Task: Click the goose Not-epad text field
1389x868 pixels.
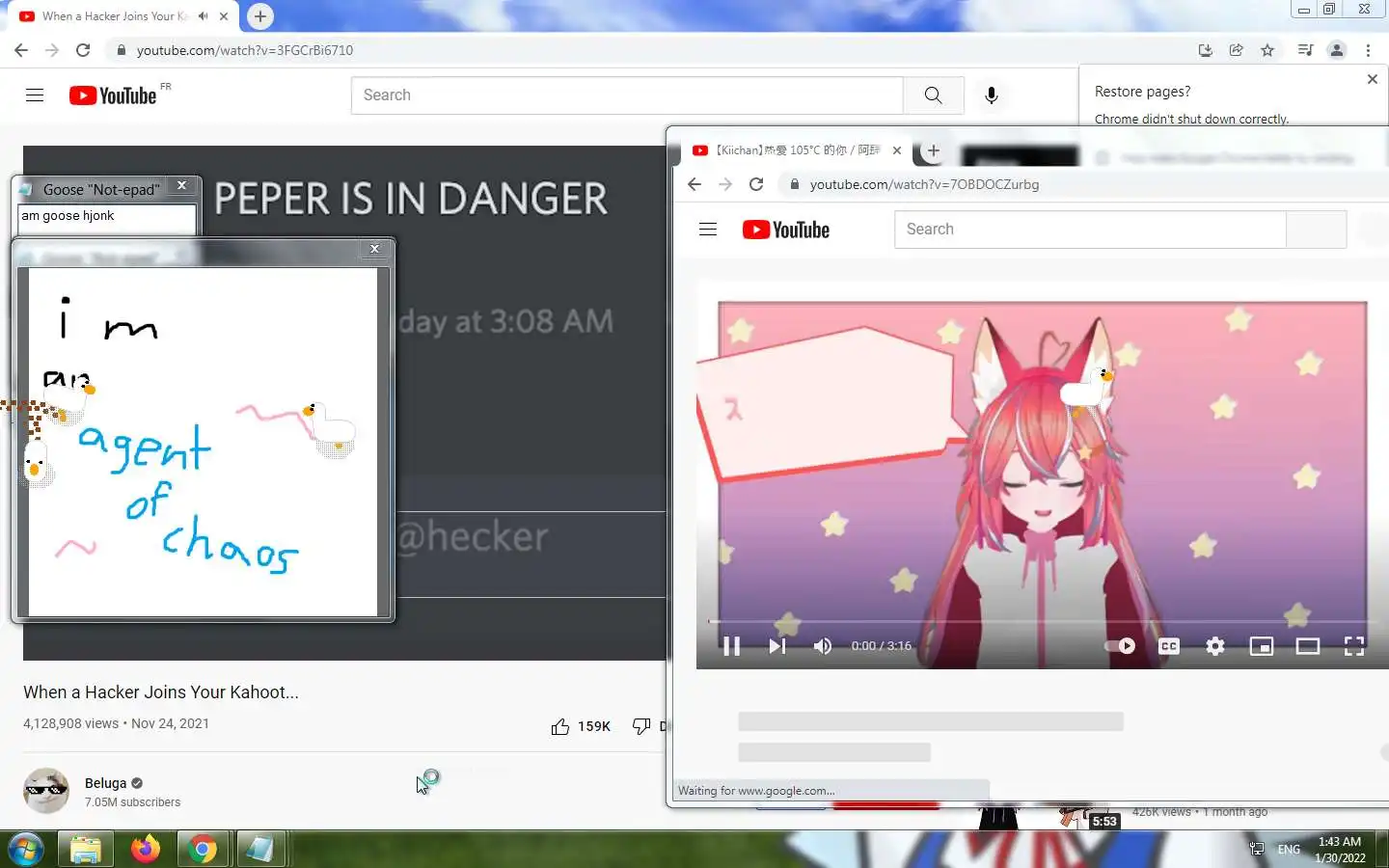Action: pyautogui.click(x=106, y=219)
